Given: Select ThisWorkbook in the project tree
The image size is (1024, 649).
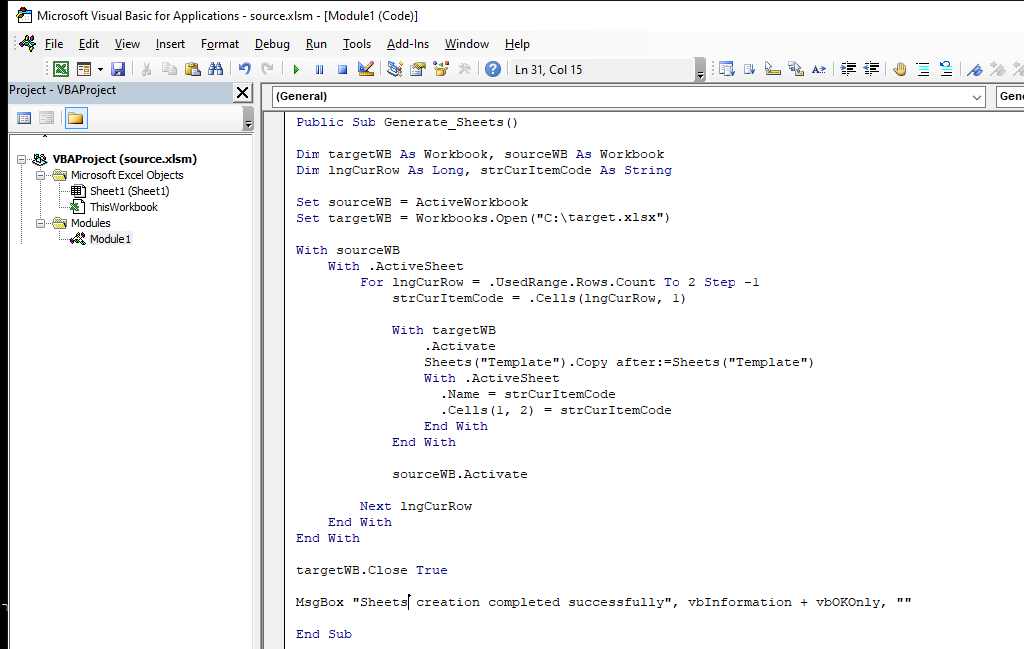Looking at the screenshot, I should pyautogui.click(x=123, y=207).
